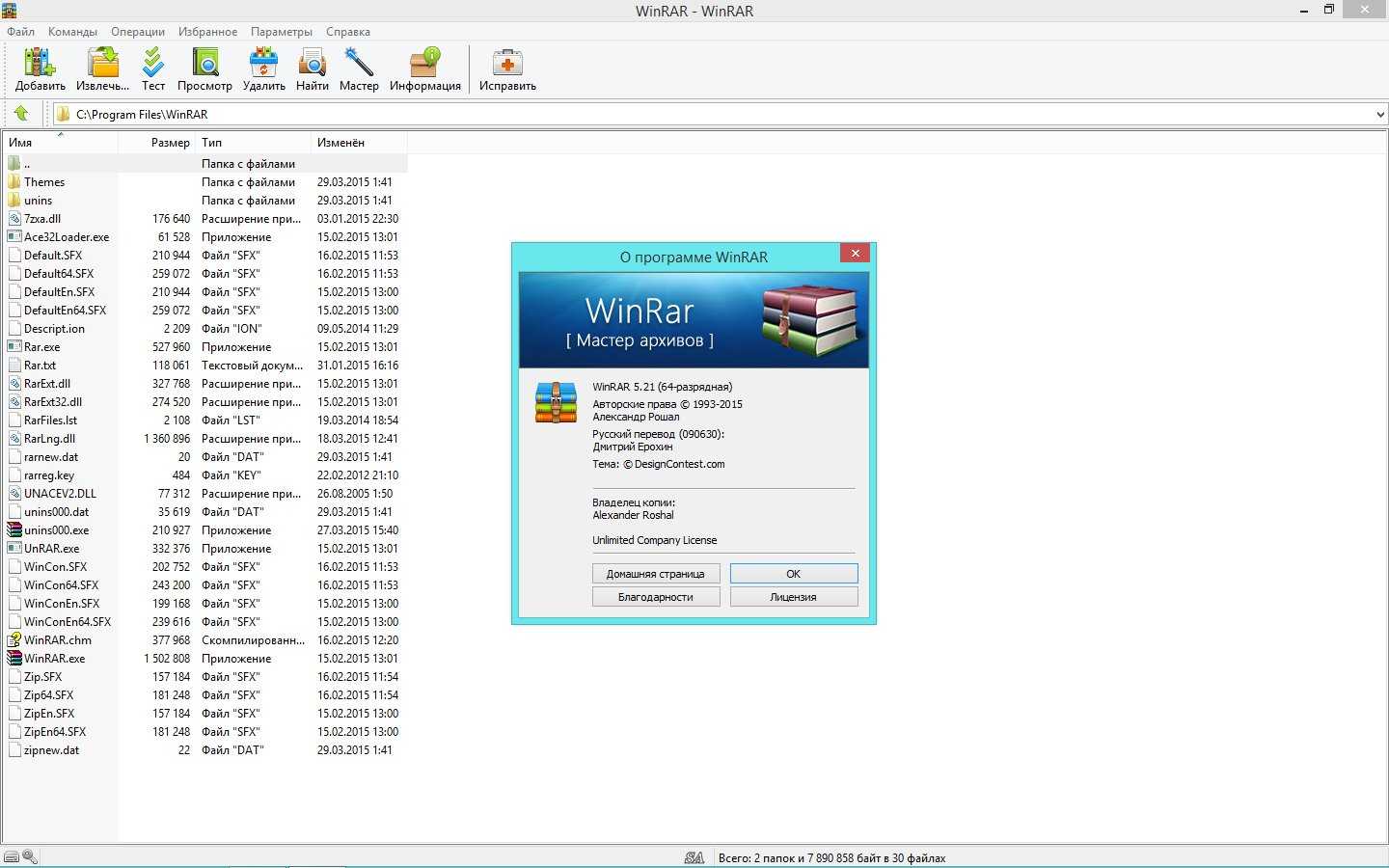1389x868 pixels.
Task: Click the Rar.exe file icon
Action: point(14,346)
